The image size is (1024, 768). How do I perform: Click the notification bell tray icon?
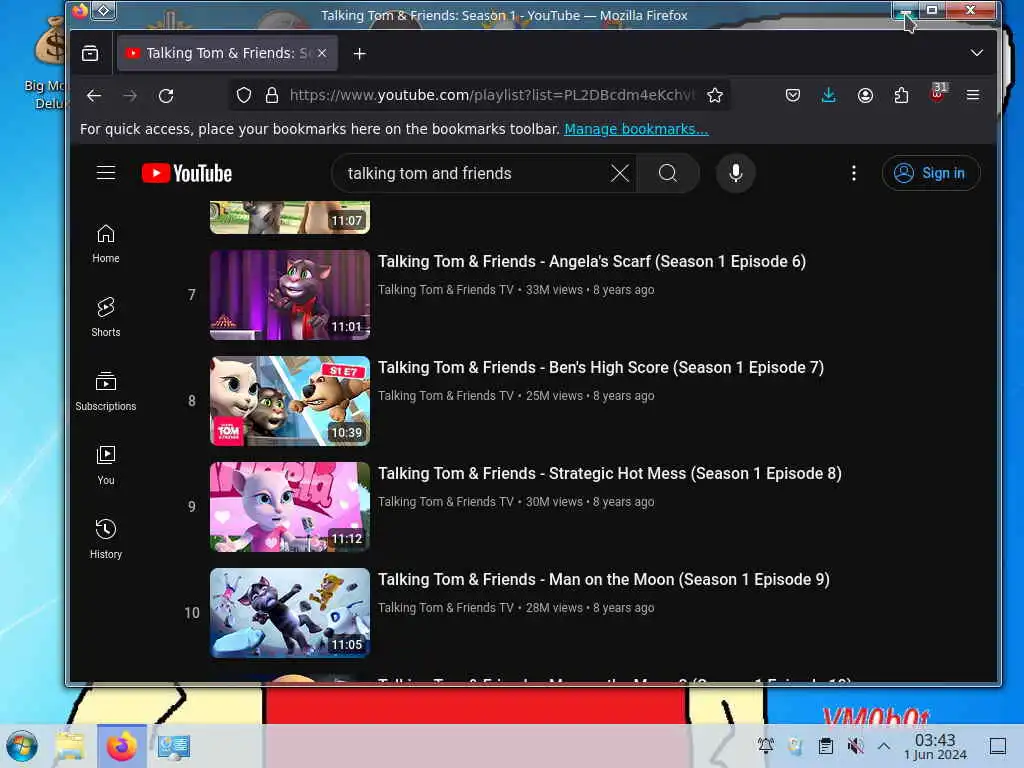(x=765, y=746)
